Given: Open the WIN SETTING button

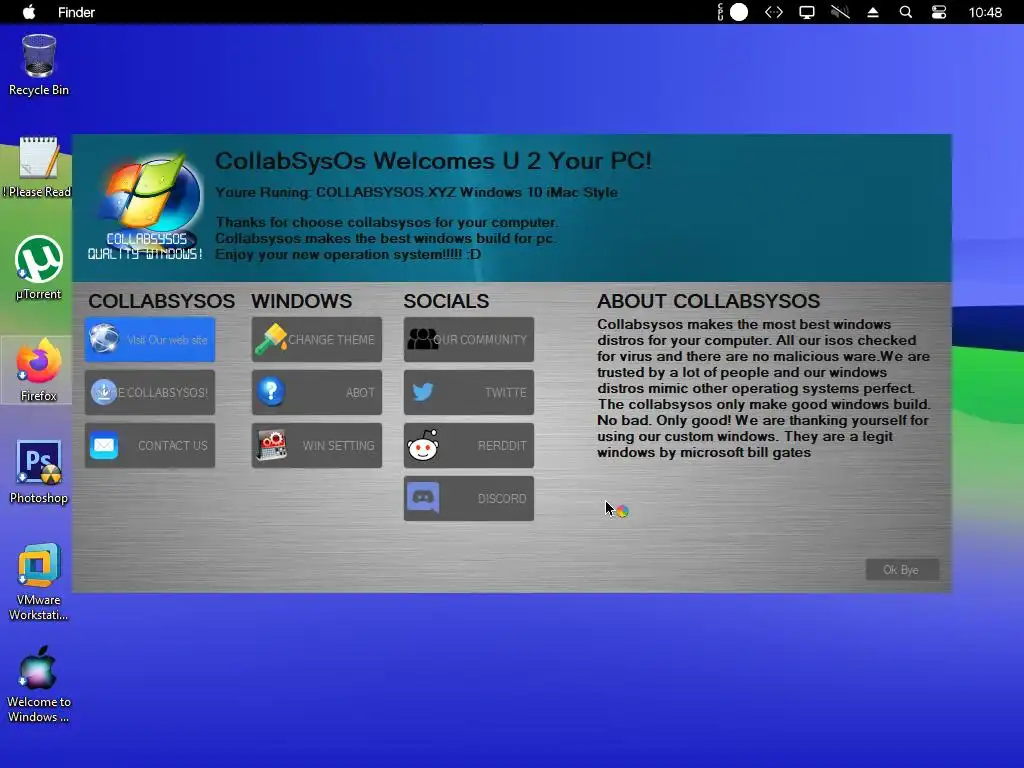Looking at the screenshot, I should click(317, 445).
